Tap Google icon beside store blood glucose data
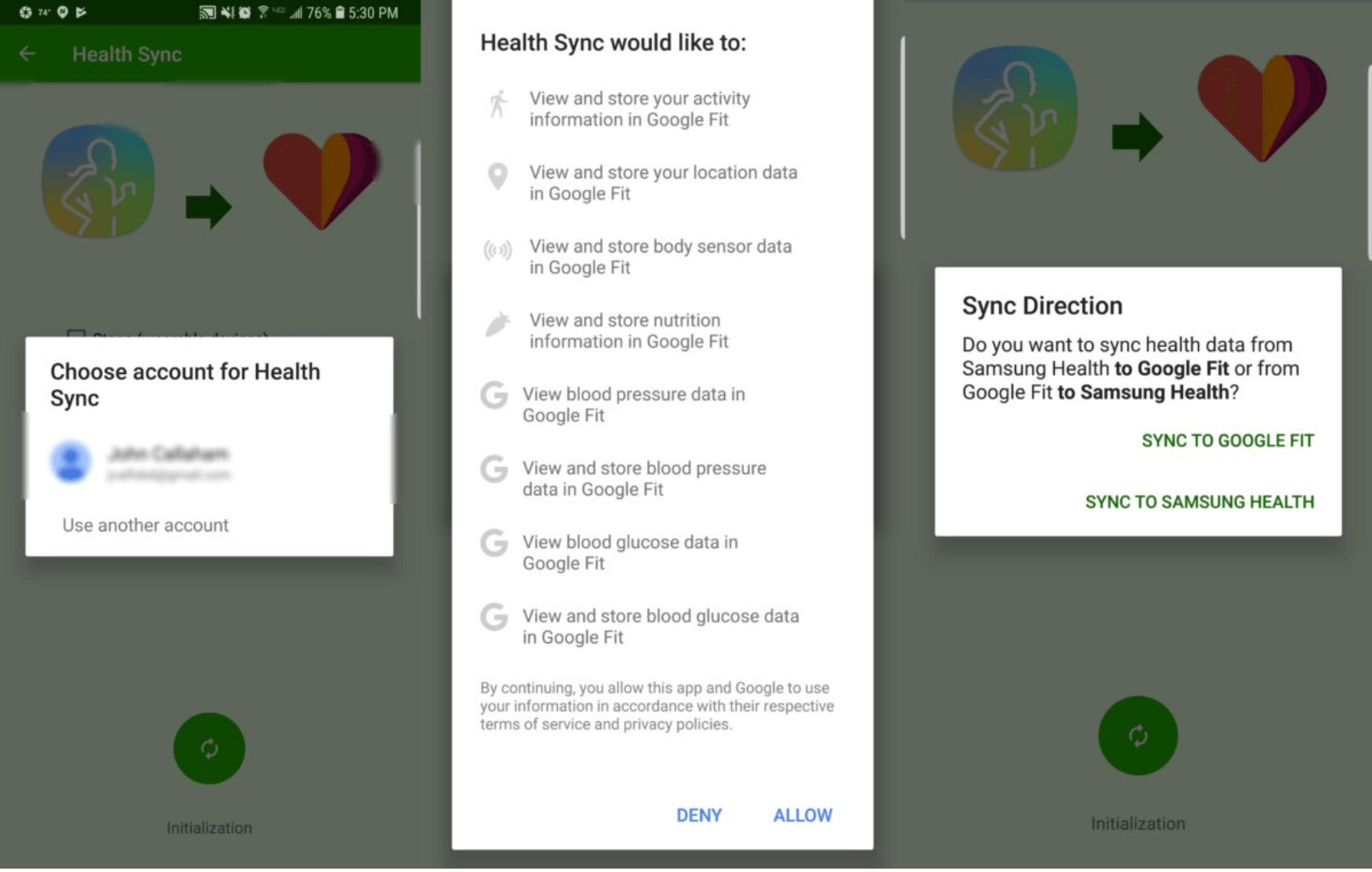Viewport: 1372px width, 872px height. (x=494, y=617)
